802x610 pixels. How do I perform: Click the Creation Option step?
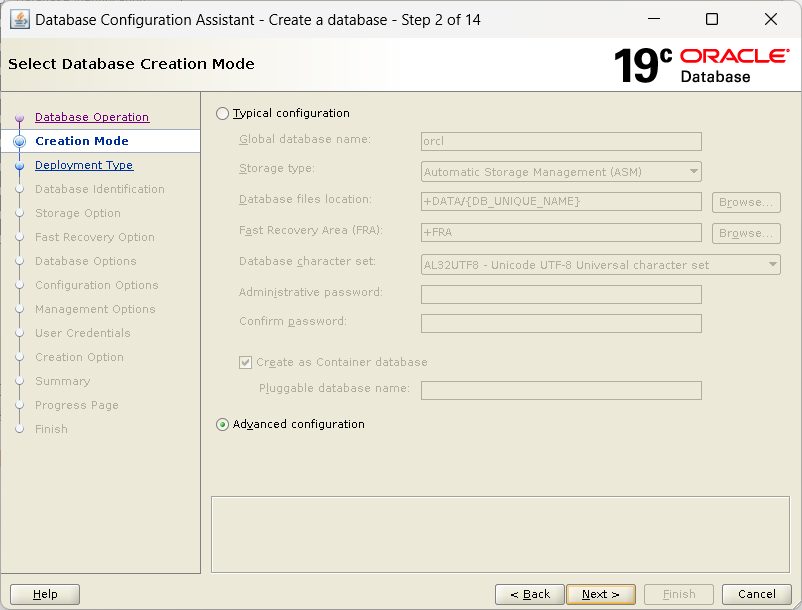click(79, 357)
